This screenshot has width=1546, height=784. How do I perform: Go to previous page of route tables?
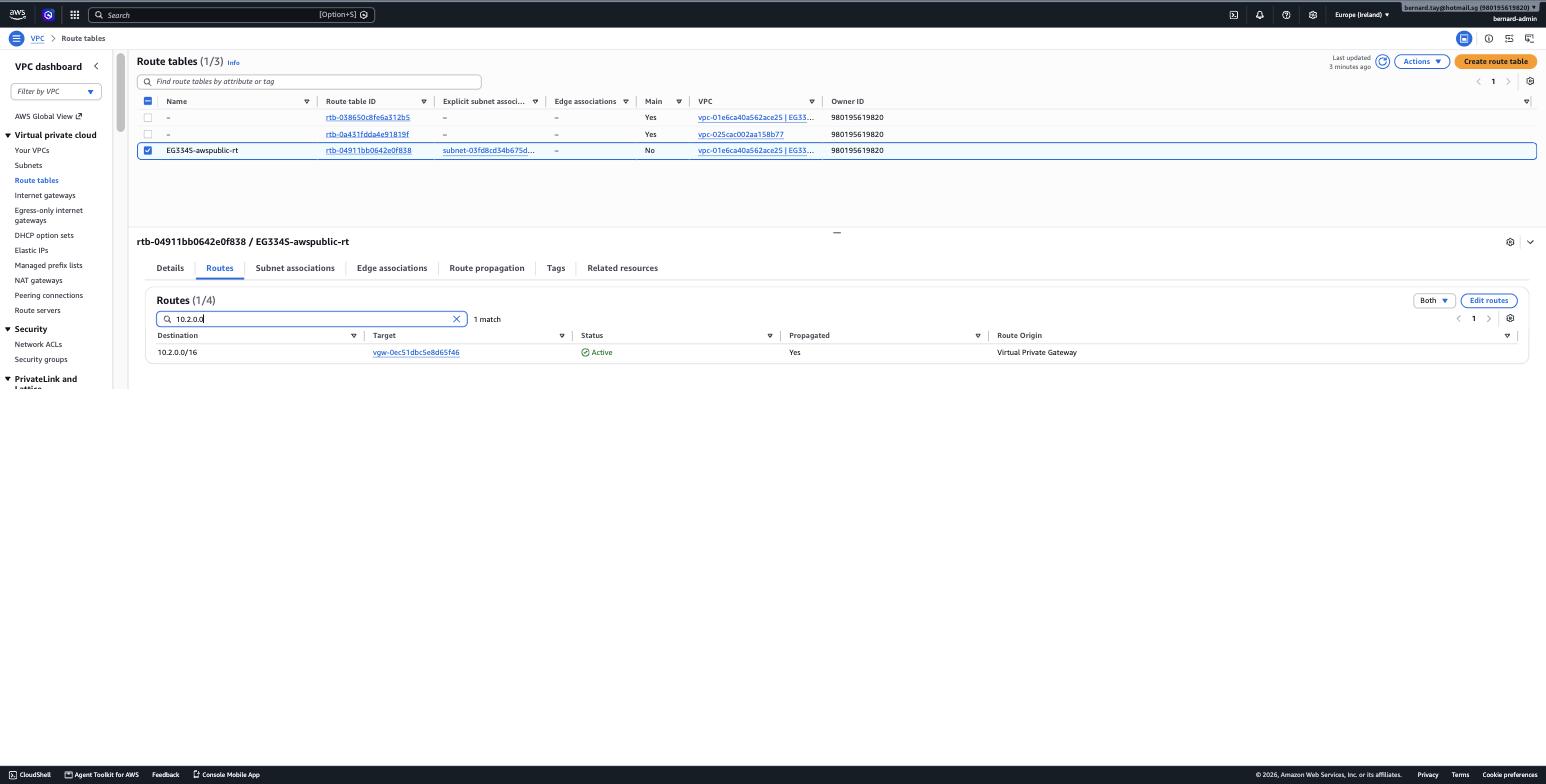pos(1478,81)
